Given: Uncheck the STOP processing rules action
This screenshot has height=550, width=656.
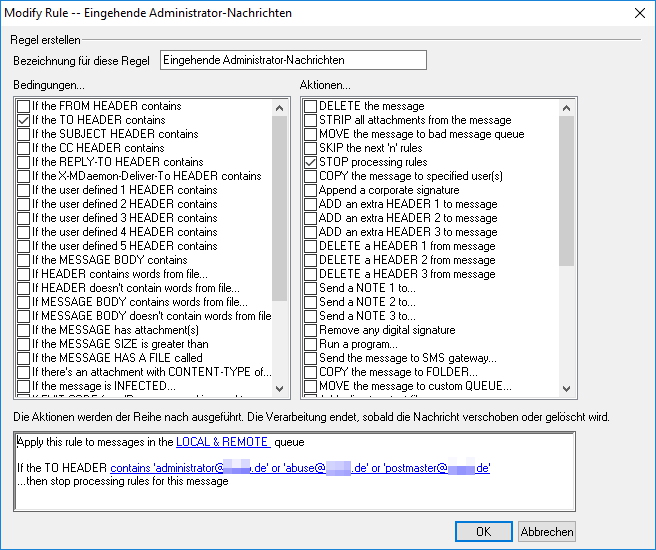Looking at the screenshot, I should point(311,162).
